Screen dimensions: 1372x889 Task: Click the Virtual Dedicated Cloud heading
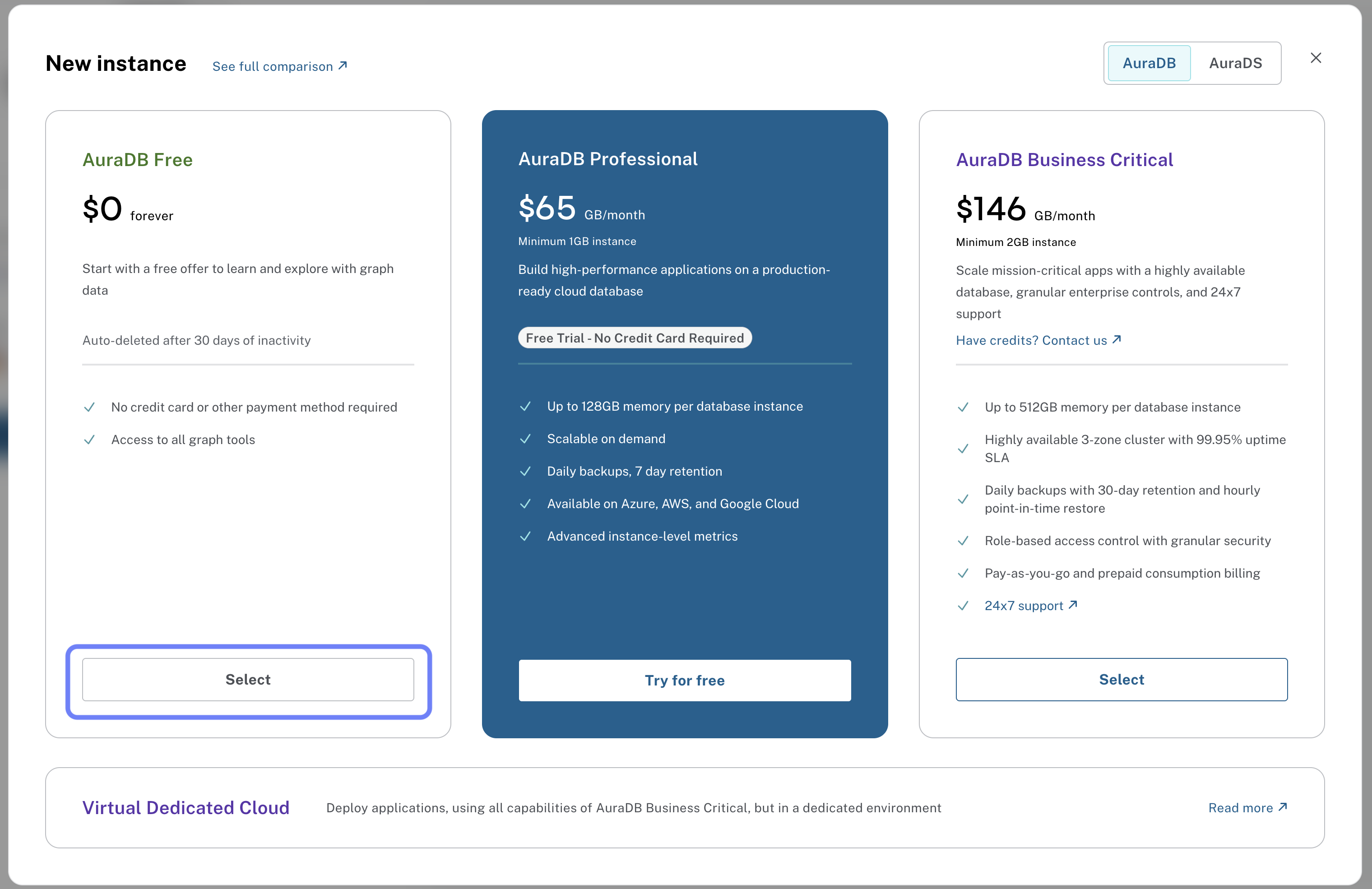click(x=185, y=807)
